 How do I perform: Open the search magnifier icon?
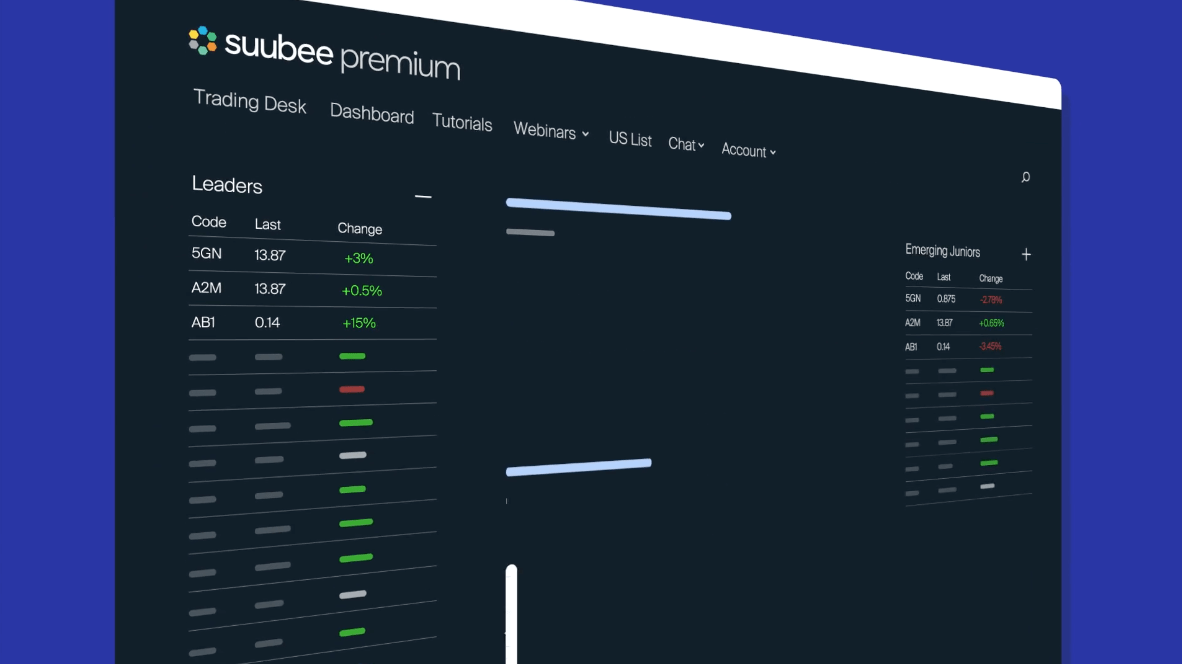pyautogui.click(x=1025, y=177)
